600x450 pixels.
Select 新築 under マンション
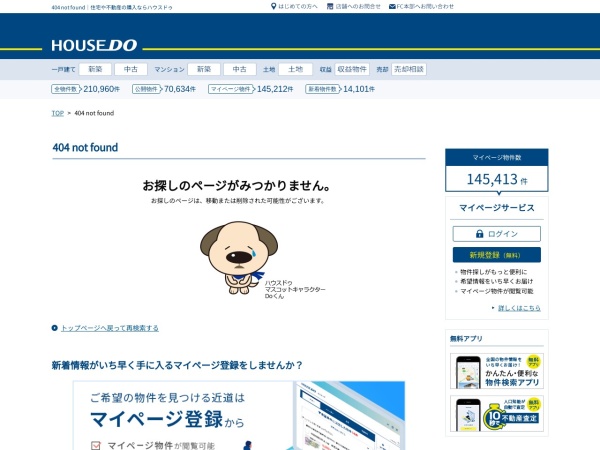click(204, 69)
